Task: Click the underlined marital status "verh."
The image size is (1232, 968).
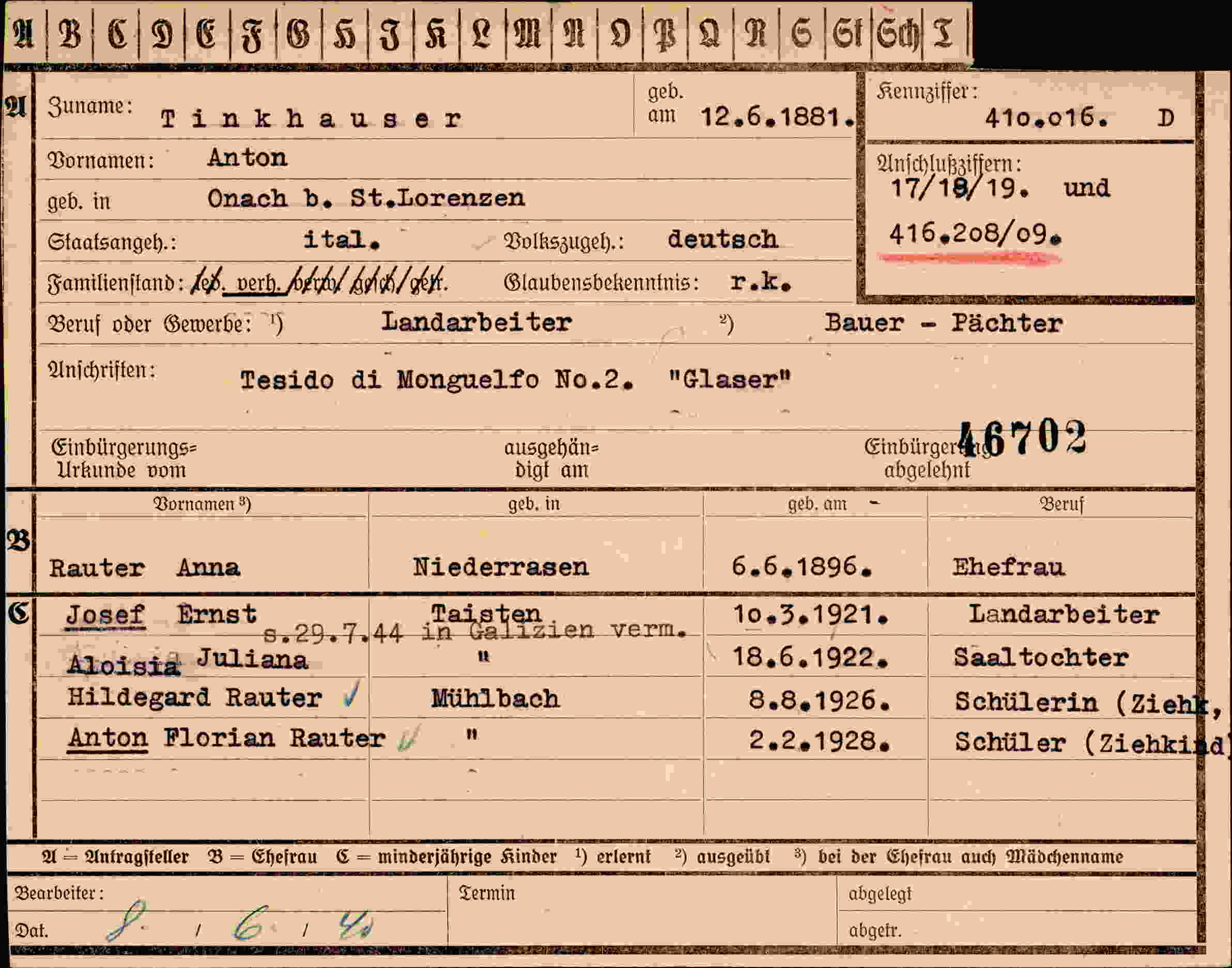Action: coord(257,282)
